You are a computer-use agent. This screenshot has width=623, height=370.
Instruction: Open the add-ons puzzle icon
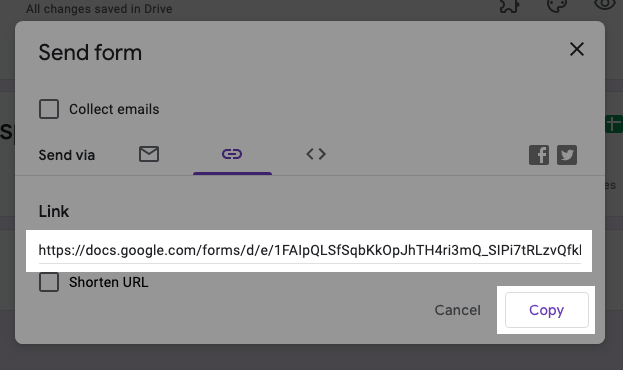click(510, 6)
